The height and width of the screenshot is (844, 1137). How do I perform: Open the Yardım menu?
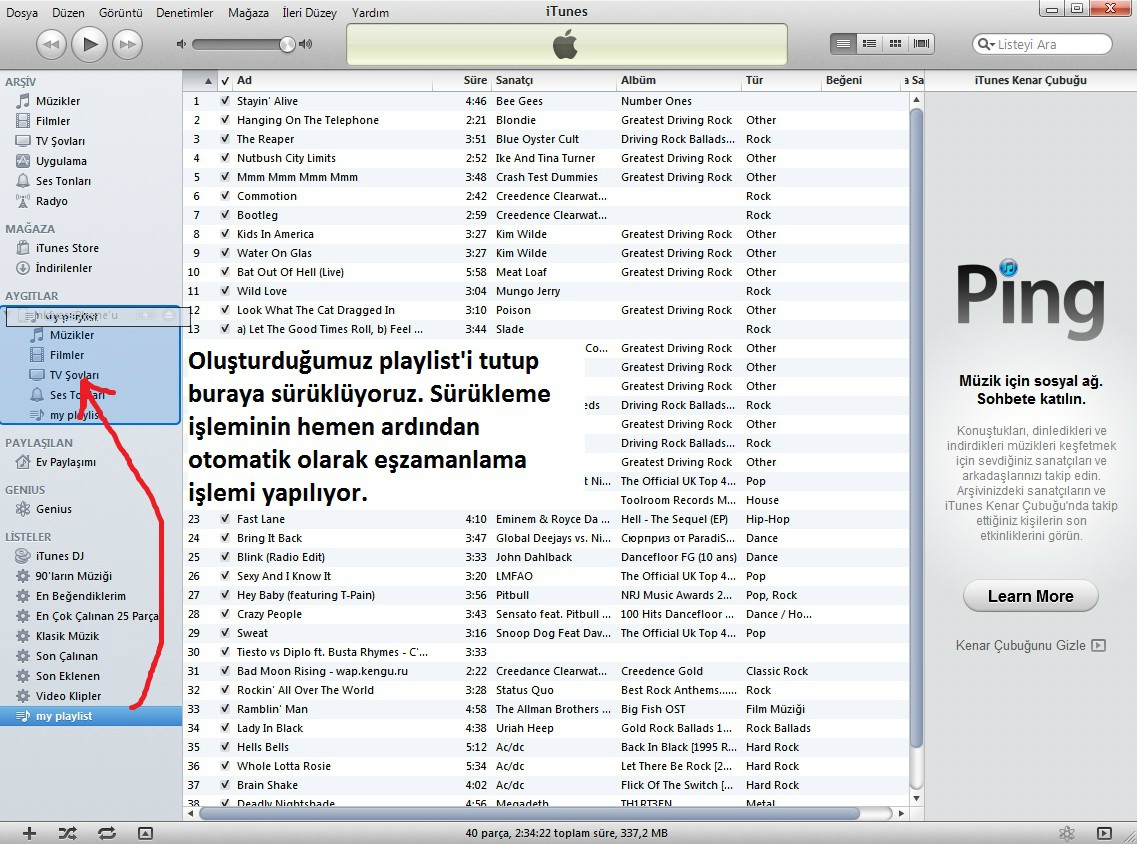tap(370, 12)
